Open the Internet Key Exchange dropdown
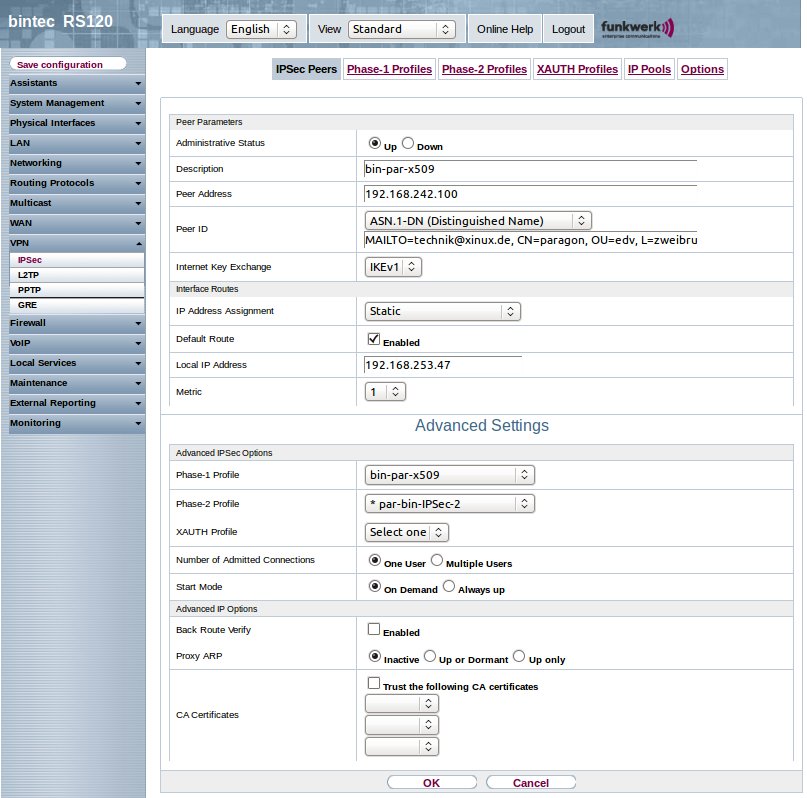 (x=393, y=267)
